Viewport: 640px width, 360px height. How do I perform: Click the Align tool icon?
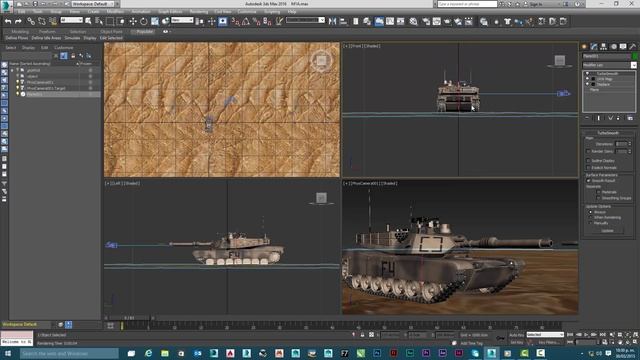pyautogui.click(x=343, y=21)
